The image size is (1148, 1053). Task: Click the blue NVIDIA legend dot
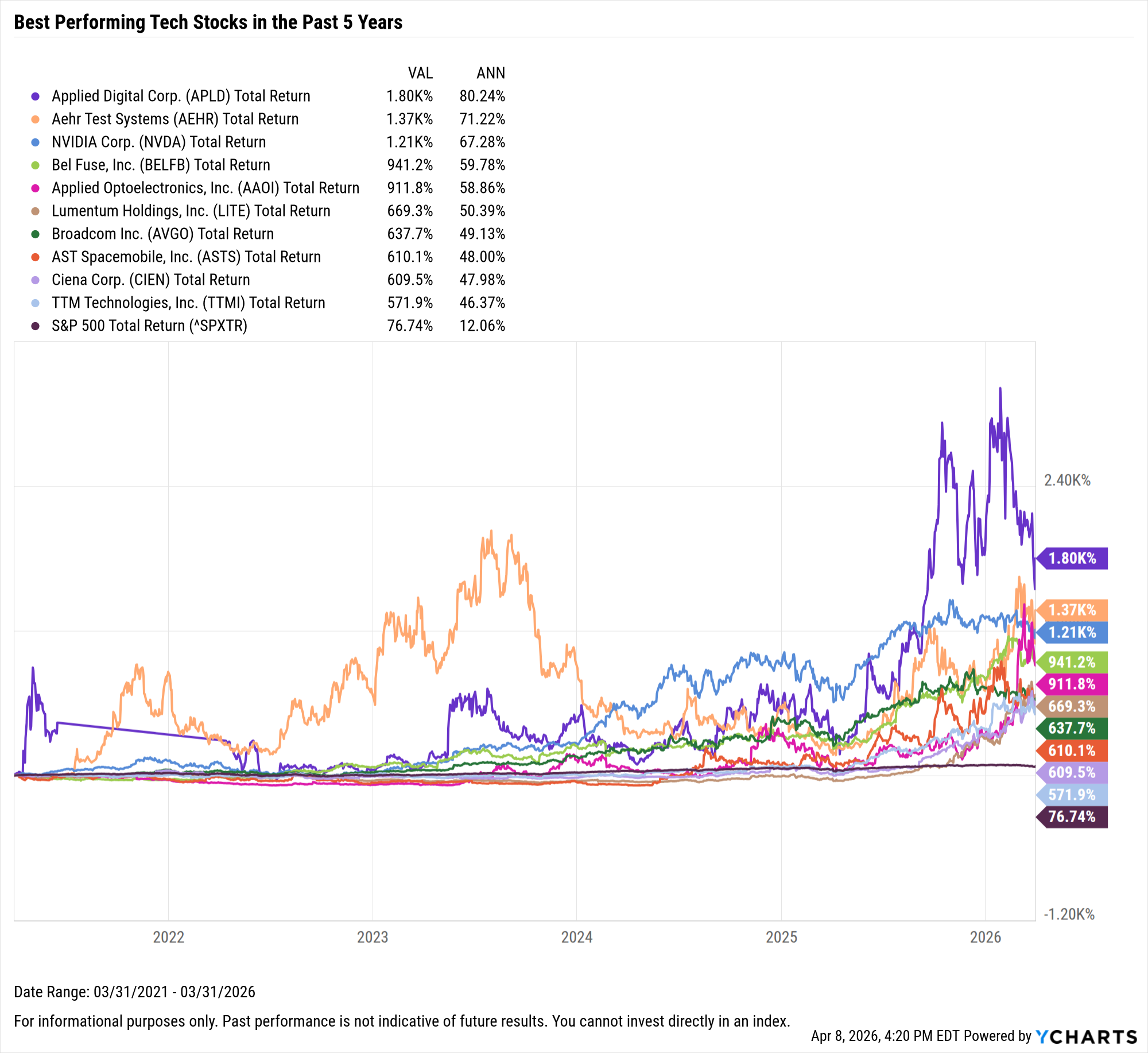pos(36,142)
